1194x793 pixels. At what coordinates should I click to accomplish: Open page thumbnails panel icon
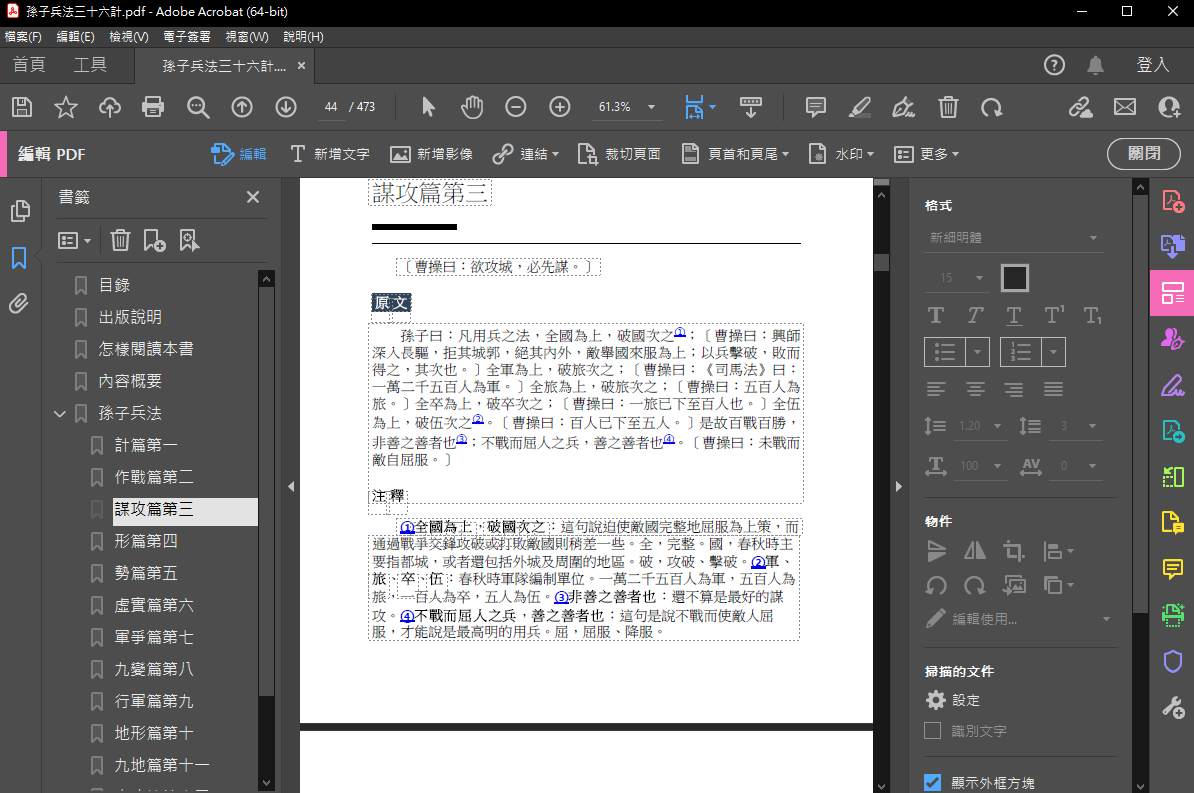point(21,211)
